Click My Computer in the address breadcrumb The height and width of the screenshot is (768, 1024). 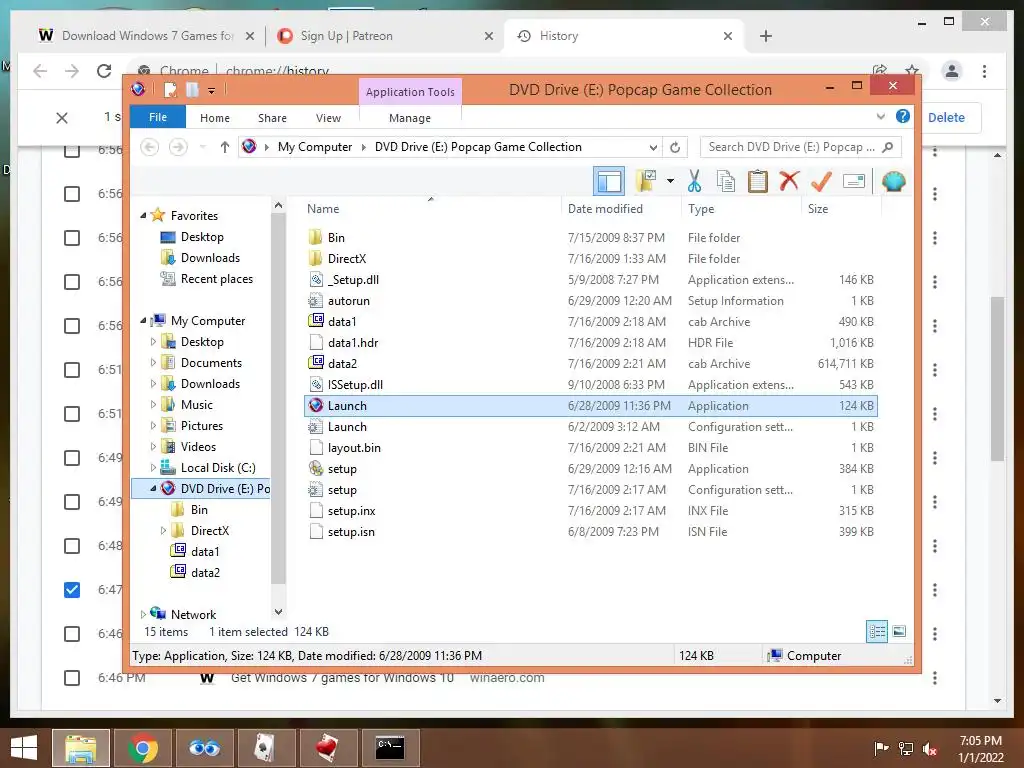(x=315, y=147)
